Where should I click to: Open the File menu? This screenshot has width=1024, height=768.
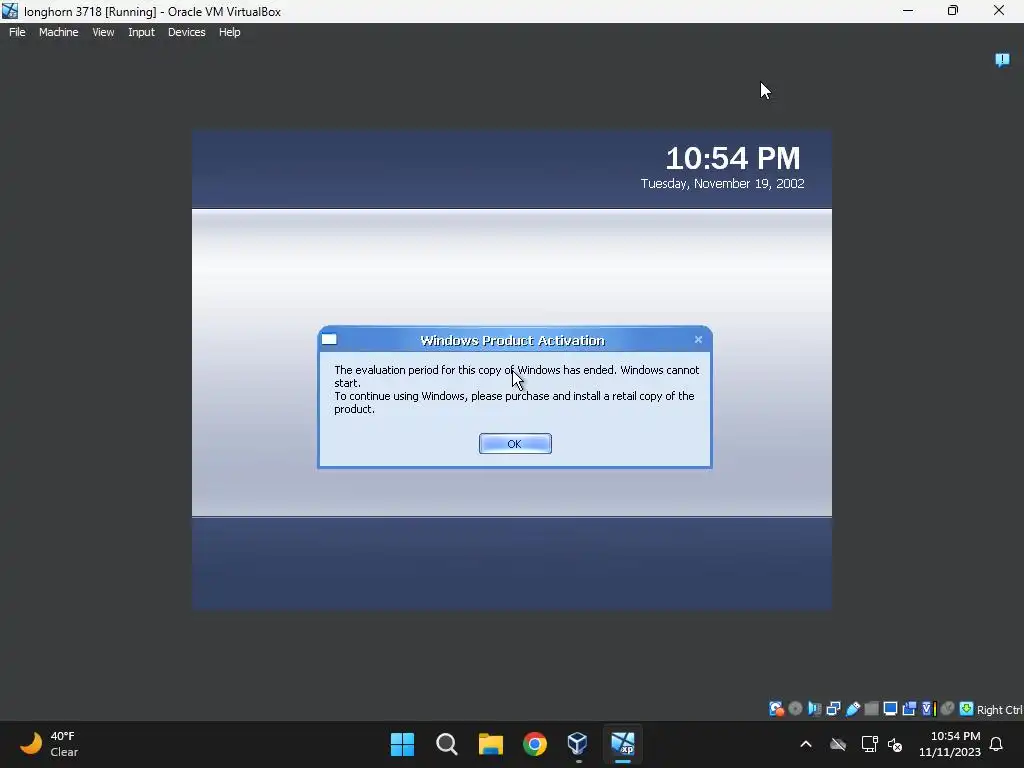tap(17, 32)
